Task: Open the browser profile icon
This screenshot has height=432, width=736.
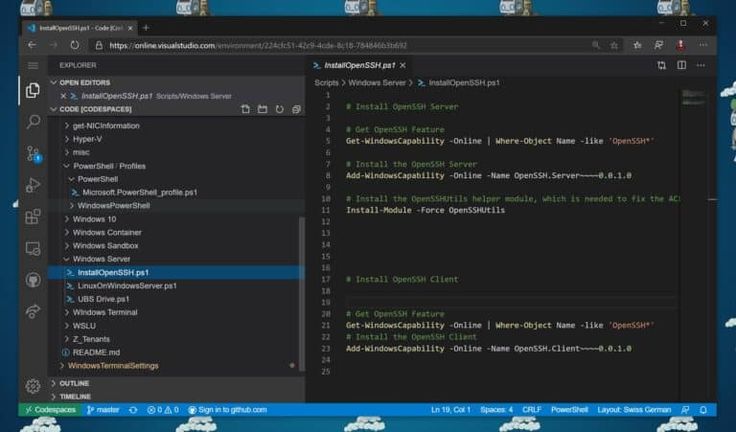Action: pos(680,45)
